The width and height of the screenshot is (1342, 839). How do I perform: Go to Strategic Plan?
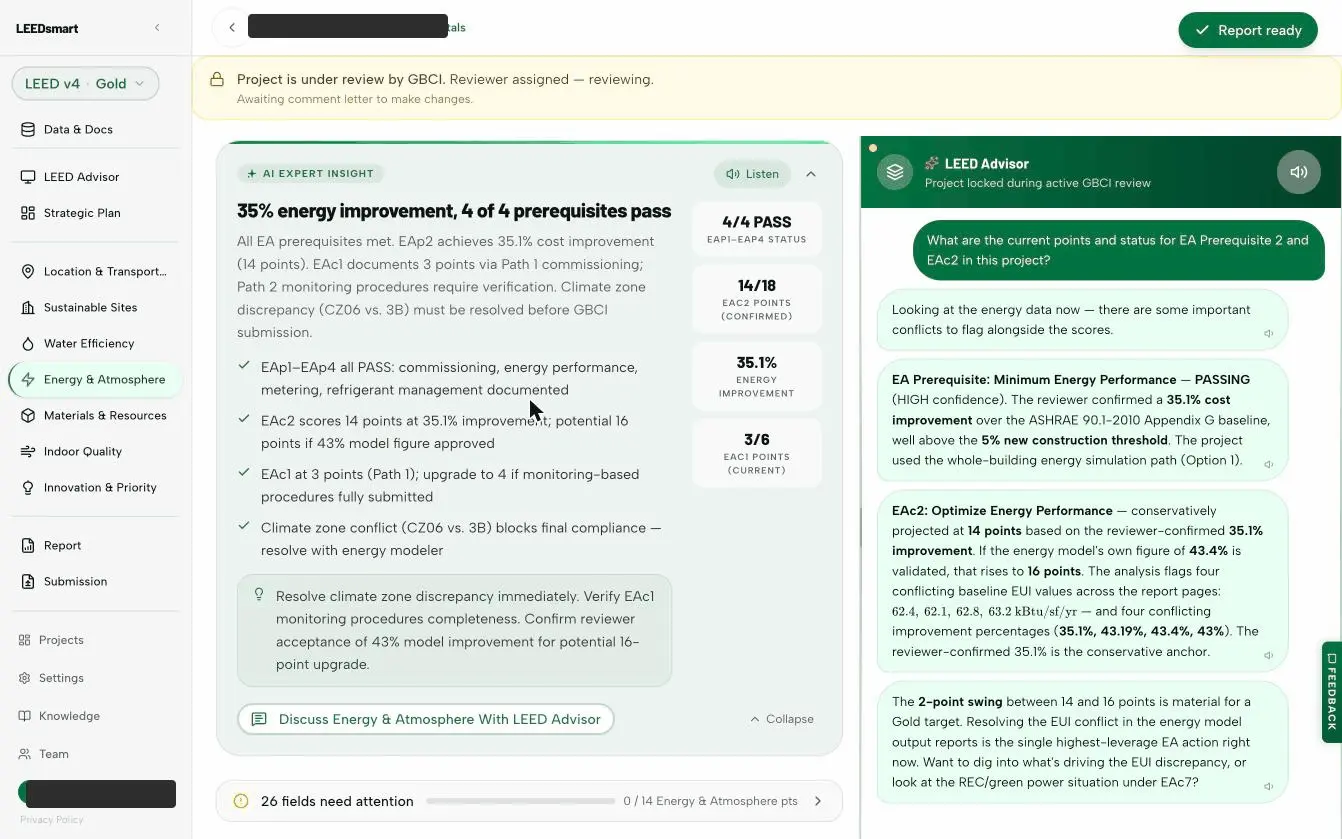pos(82,213)
